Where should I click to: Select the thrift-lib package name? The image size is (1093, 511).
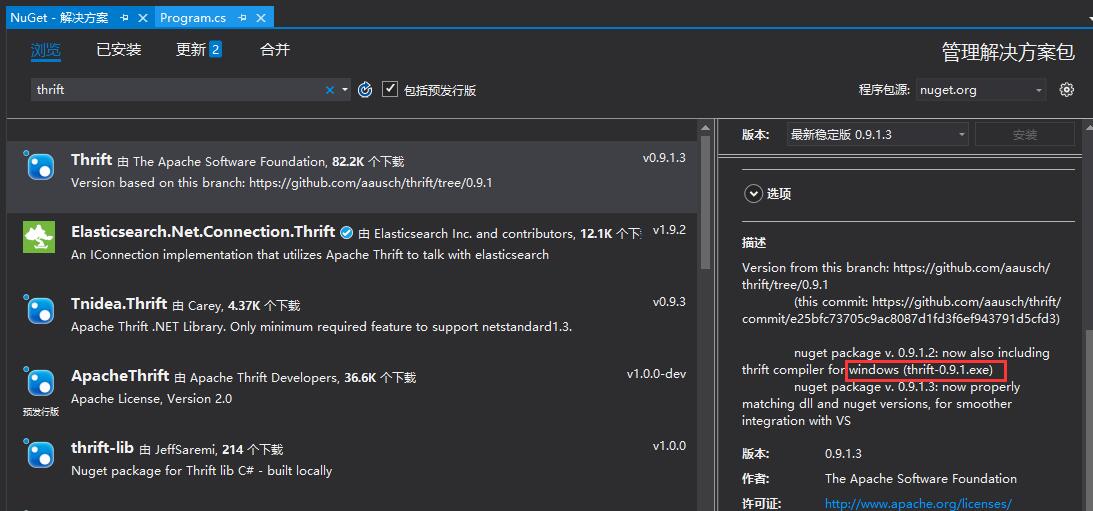click(x=102, y=448)
